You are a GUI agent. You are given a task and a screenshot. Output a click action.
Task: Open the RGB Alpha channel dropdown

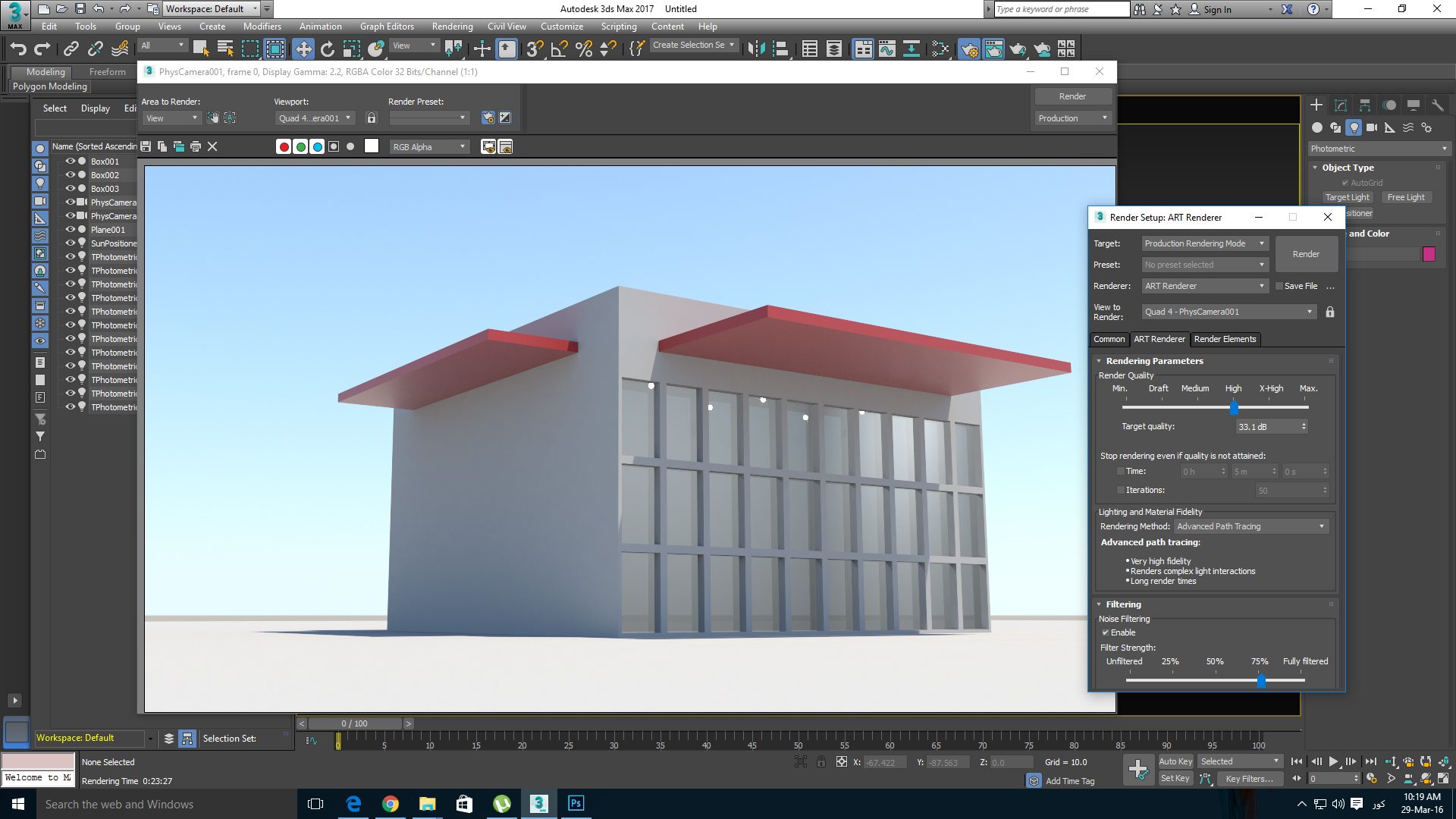(x=429, y=147)
